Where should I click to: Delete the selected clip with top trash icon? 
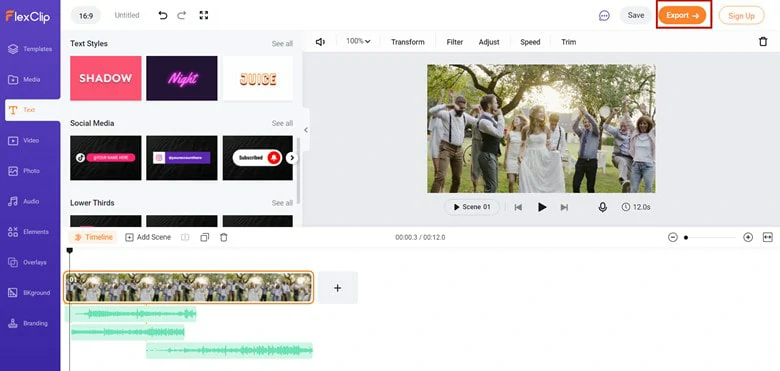763,42
